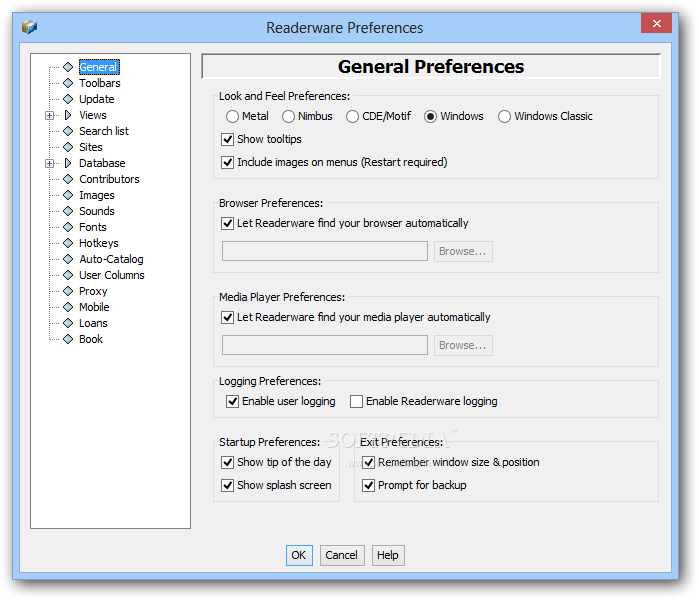Expand the Database tree node
The image size is (699, 600).
coord(49,164)
